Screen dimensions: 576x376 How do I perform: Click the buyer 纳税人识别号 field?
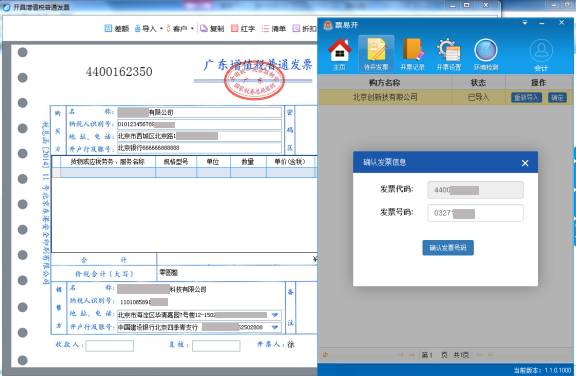[x=199, y=124]
